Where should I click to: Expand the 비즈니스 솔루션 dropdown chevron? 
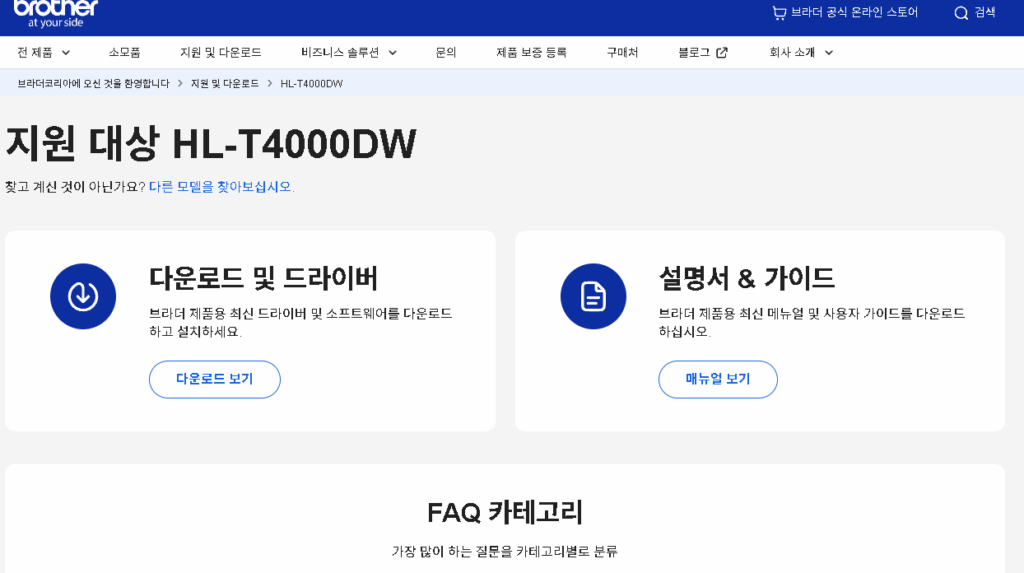(392, 53)
